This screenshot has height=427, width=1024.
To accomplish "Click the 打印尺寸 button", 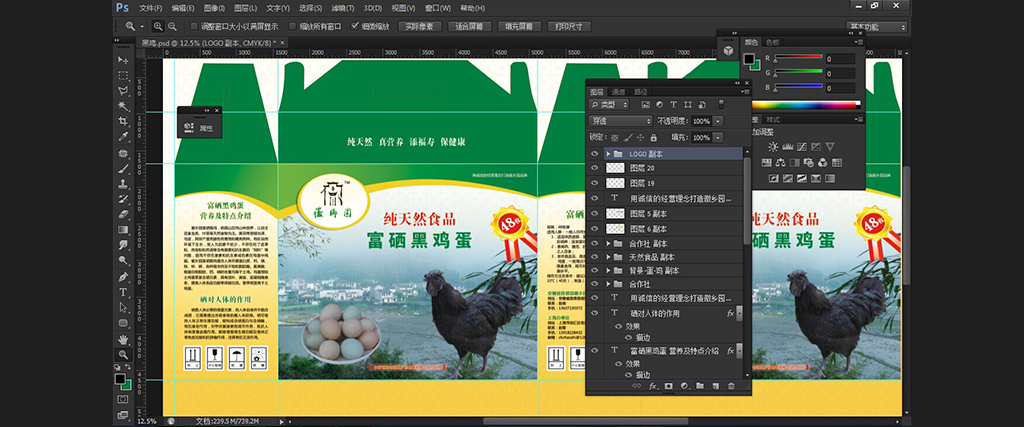I will click(x=569, y=27).
